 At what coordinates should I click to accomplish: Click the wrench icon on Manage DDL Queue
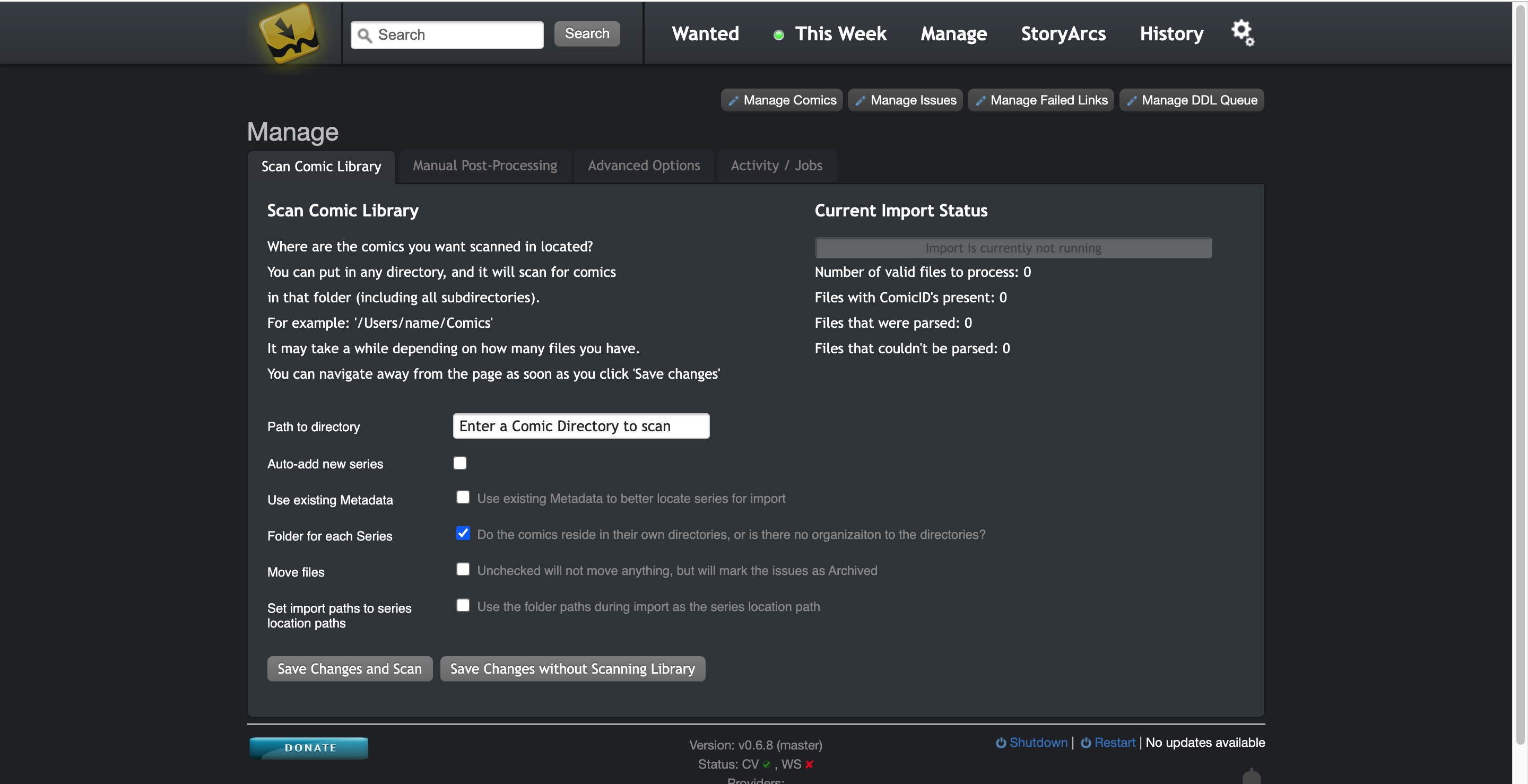click(1132, 100)
